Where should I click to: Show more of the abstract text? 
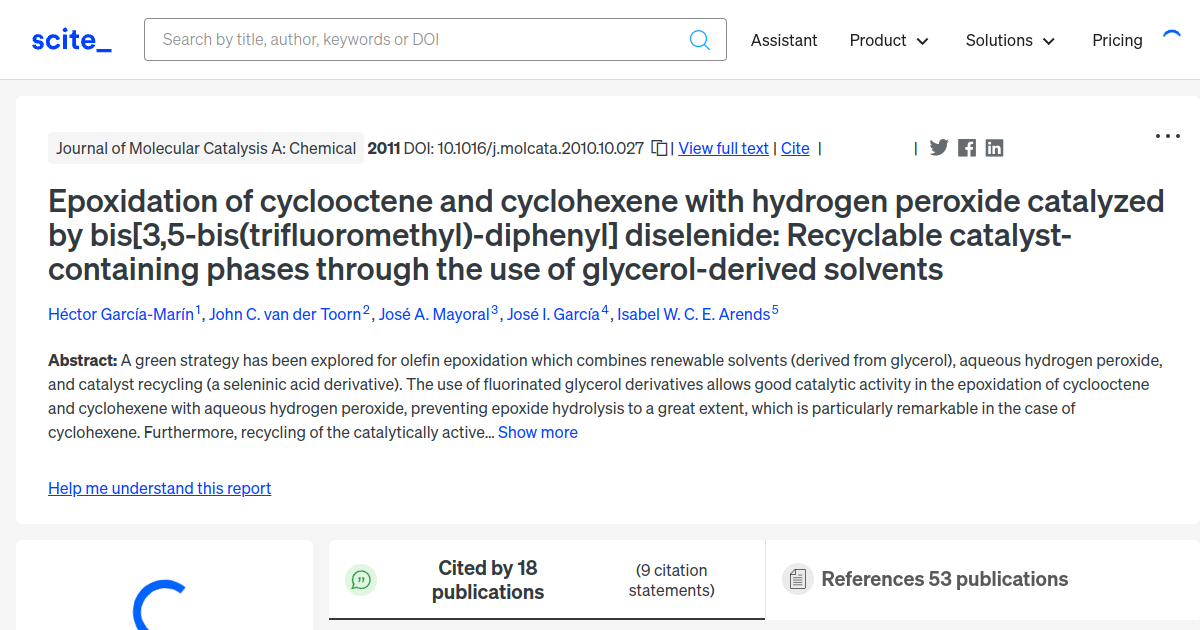[x=538, y=432]
